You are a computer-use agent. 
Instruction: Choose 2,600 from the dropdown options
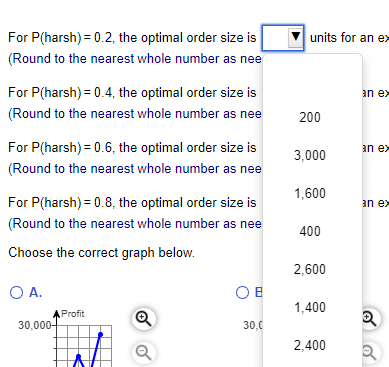(x=310, y=269)
